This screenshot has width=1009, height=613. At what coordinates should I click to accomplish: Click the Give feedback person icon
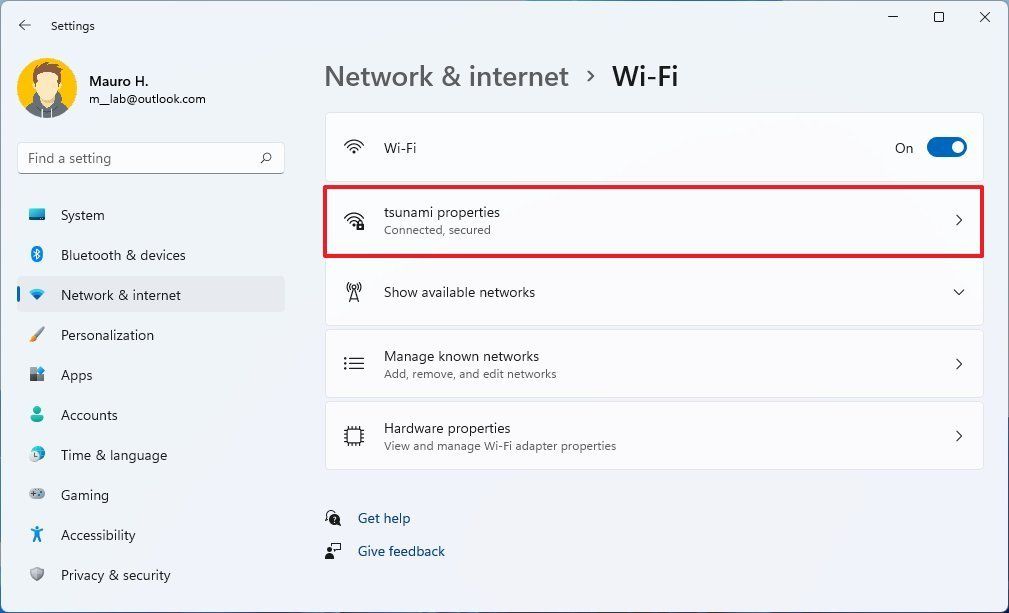tap(333, 551)
